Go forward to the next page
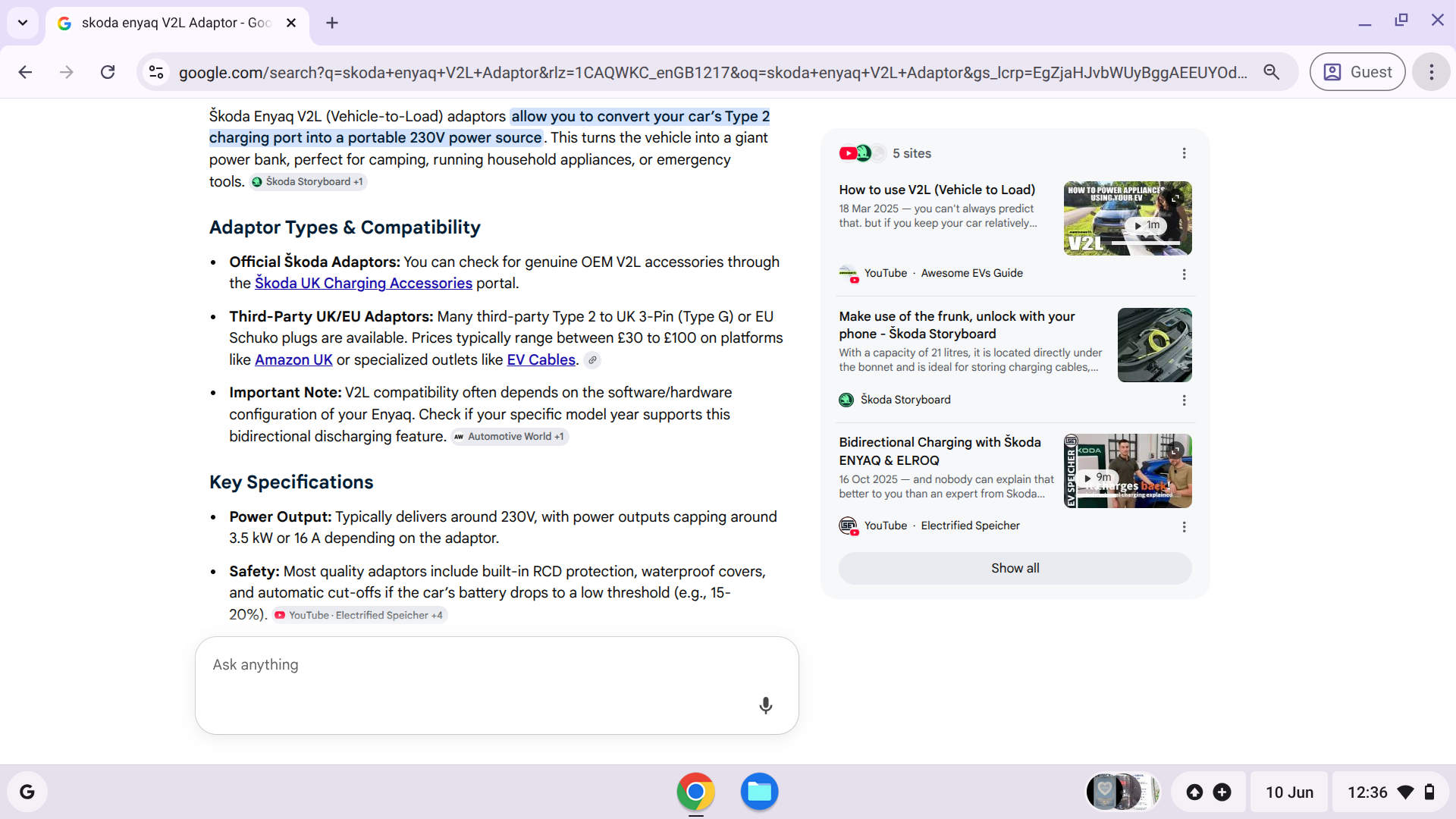1456x819 pixels. [67, 72]
